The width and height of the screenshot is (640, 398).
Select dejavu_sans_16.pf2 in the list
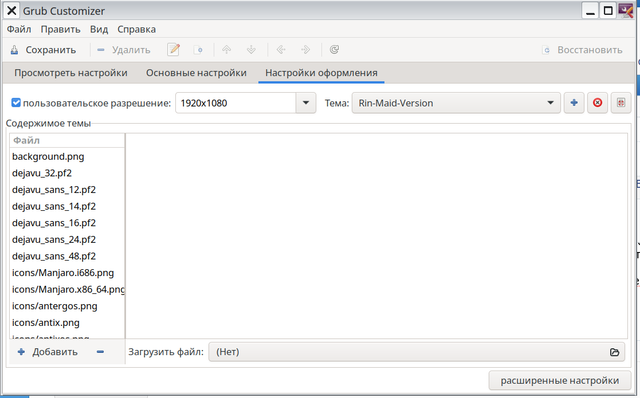67,223
